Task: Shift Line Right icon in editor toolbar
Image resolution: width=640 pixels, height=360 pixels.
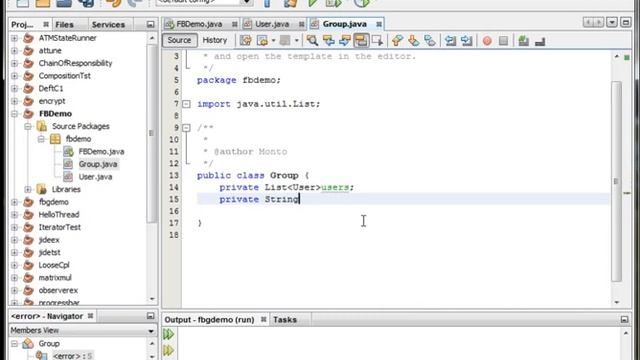Action: coord(467,40)
